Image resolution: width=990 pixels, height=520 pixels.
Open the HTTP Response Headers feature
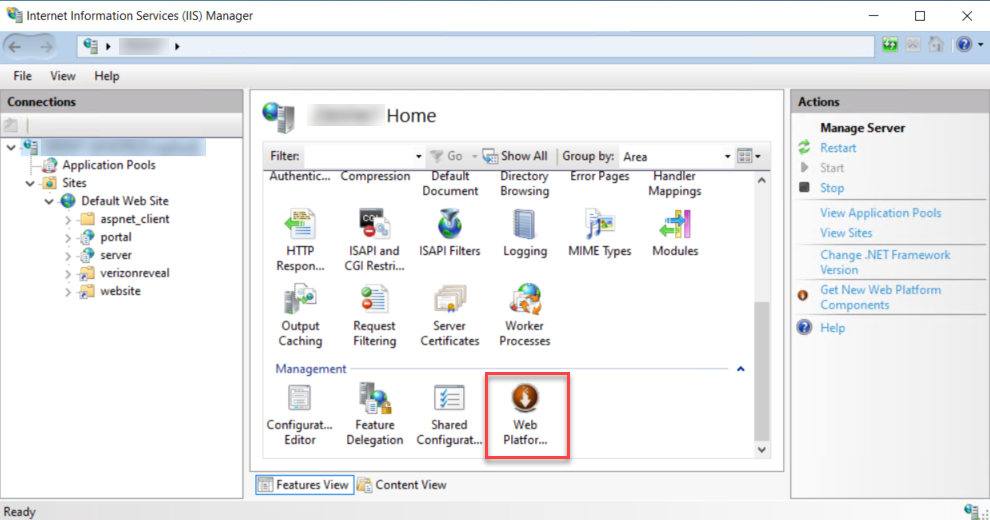pyautogui.click(x=300, y=240)
